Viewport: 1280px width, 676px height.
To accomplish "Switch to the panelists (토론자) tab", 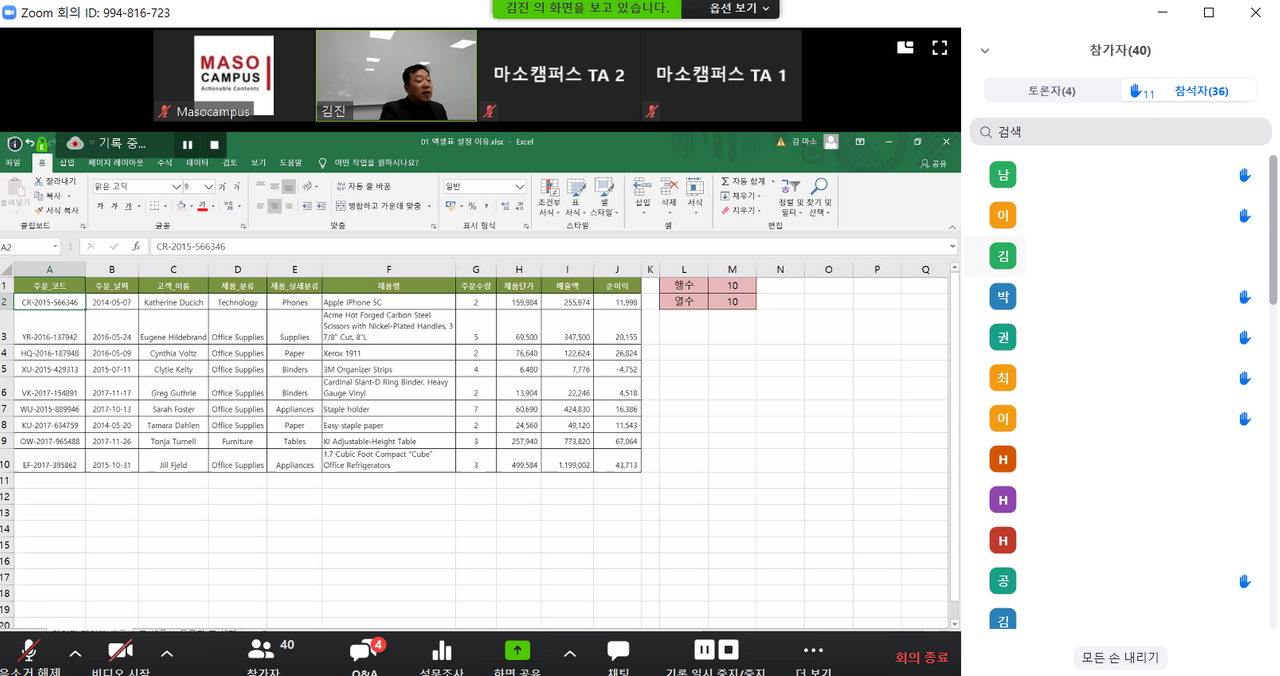I will tap(1052, 91).
